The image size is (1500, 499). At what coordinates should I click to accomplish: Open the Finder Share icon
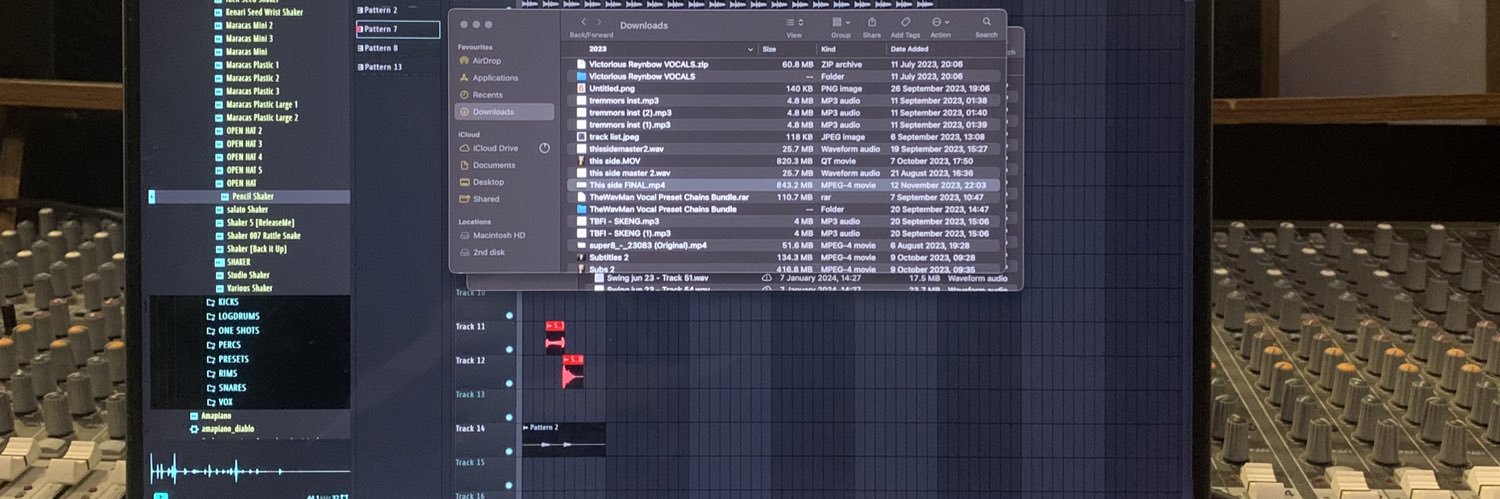(x=872, y=22)
